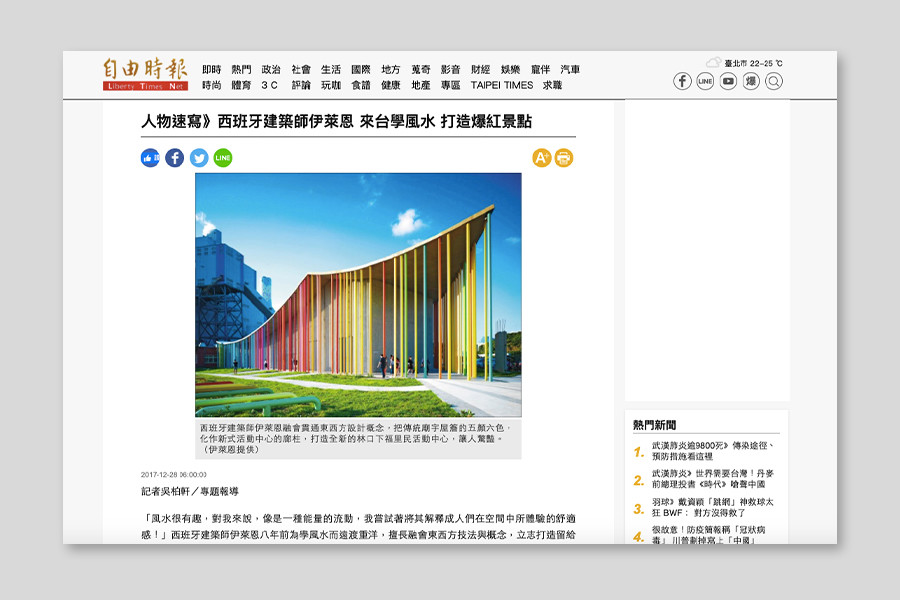The height and width of the screenshot is (600, 900).
Task: Open the 求職 navigation link
Action: pyautogui.click(x=552, y=86)
